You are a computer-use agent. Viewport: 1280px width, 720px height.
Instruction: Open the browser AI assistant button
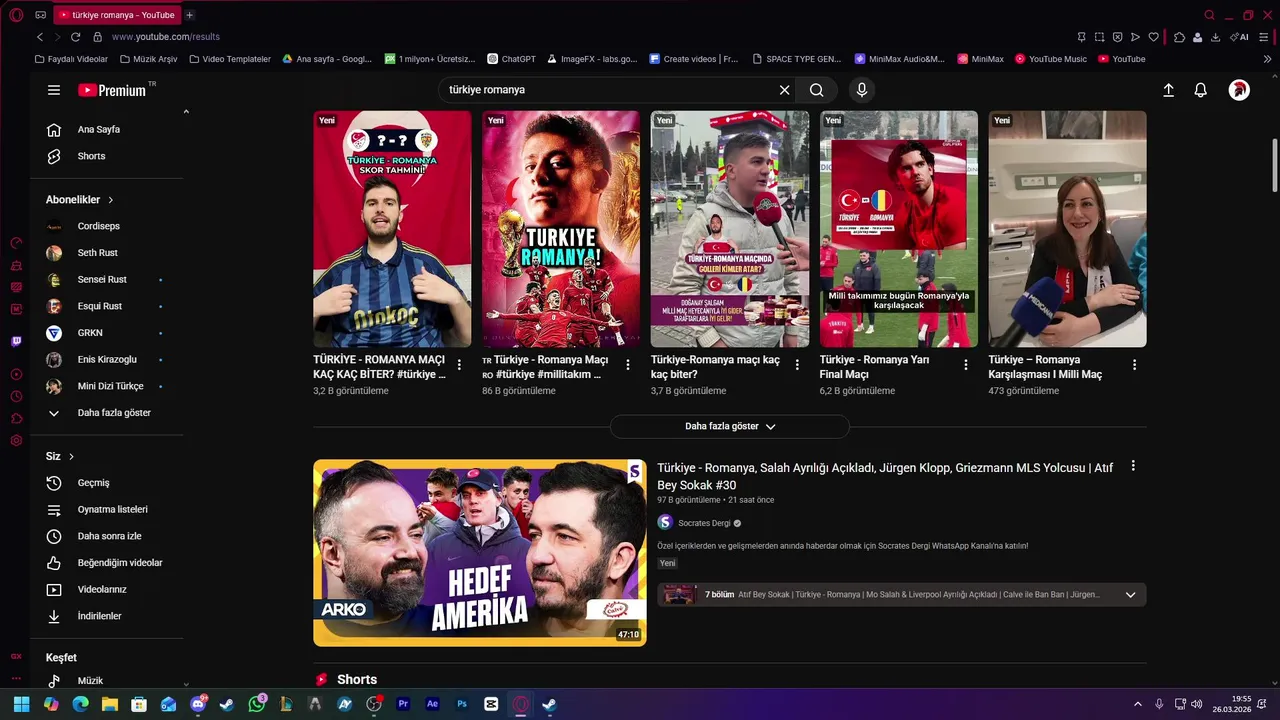[x=1240, y=37]
